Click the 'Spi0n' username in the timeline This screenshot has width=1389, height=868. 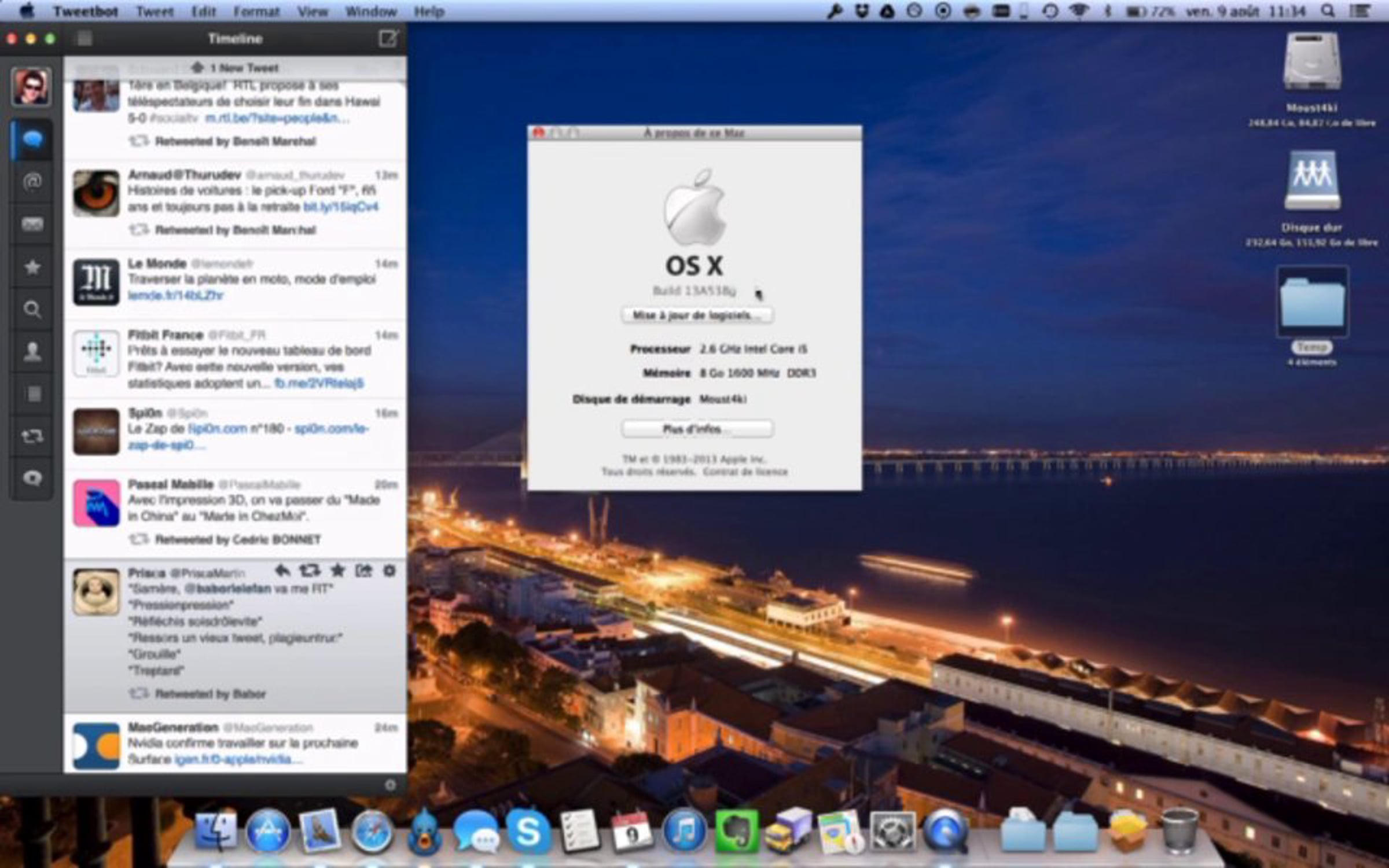pos(145,413)
